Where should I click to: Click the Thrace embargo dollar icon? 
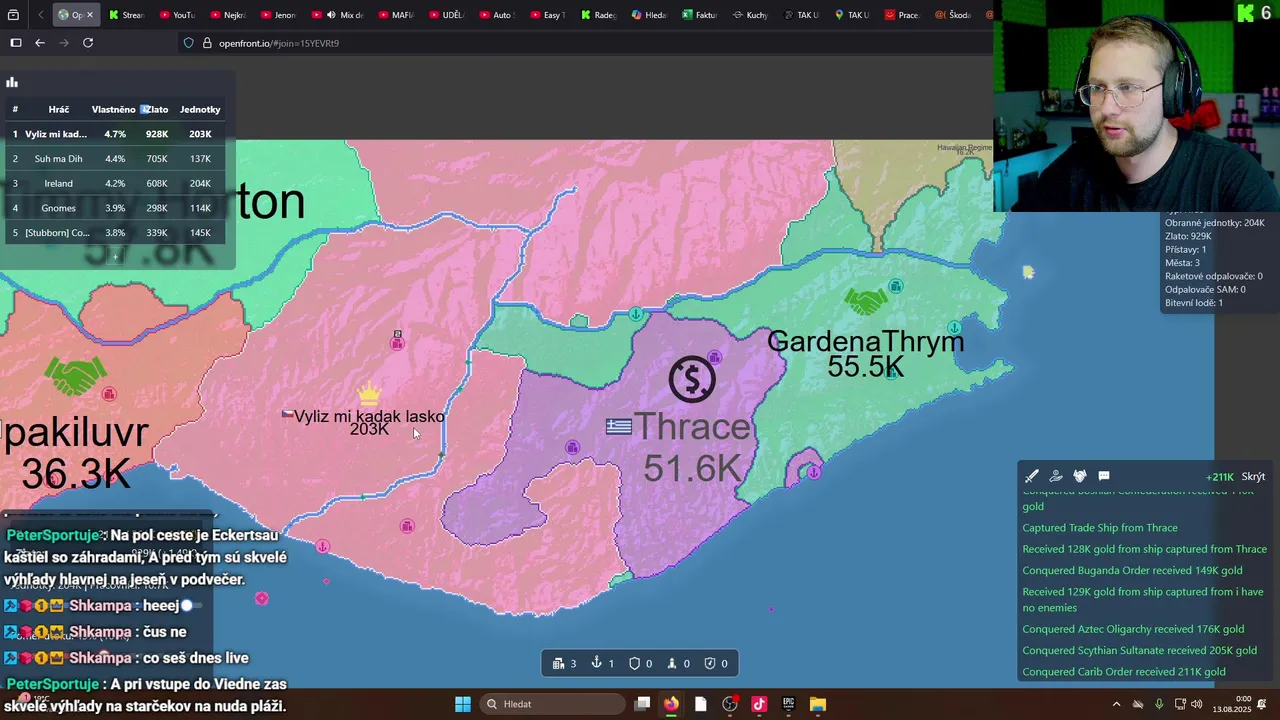pyautogui.click(x=692, y=380)
